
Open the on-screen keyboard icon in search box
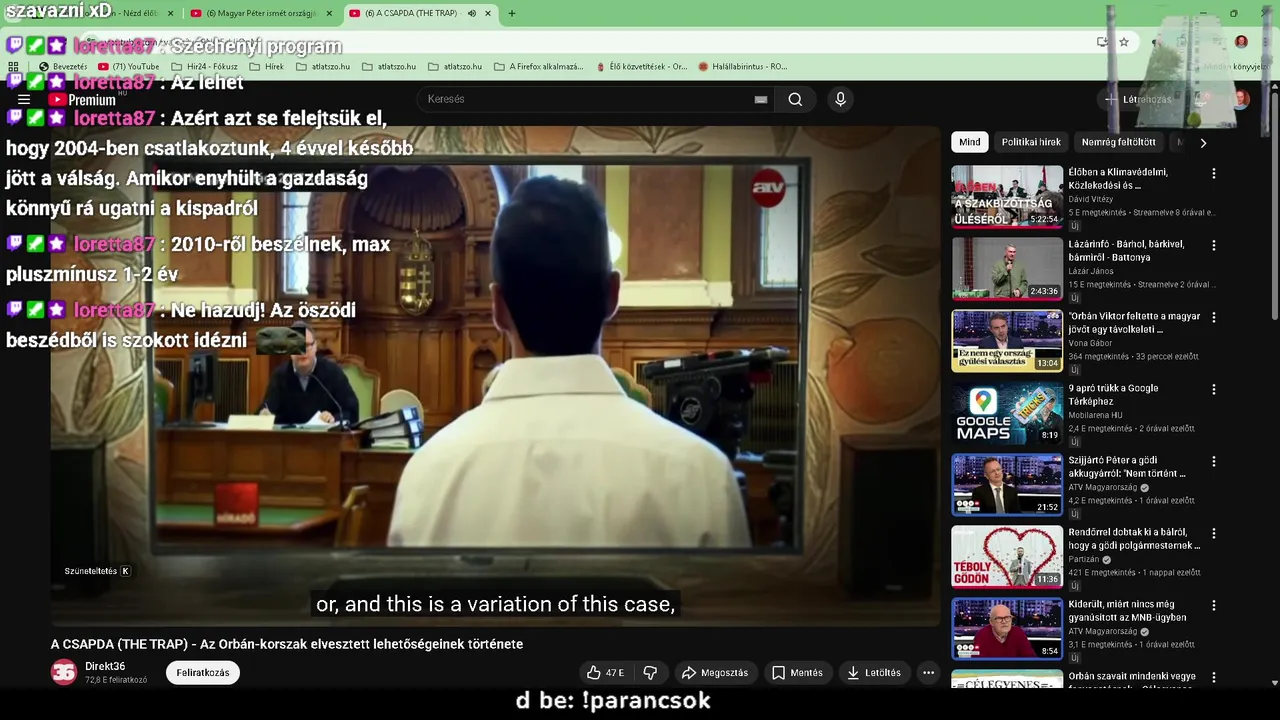point(761,99)
